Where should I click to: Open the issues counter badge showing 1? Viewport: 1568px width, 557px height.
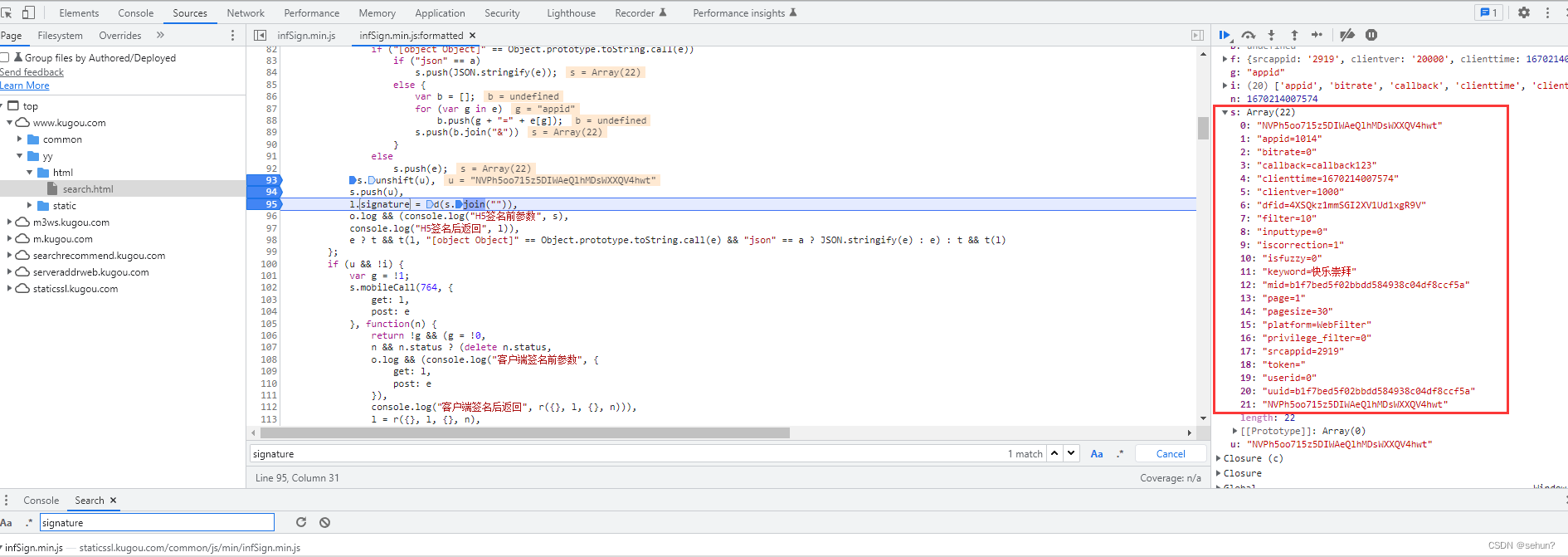coord(1489,12)
